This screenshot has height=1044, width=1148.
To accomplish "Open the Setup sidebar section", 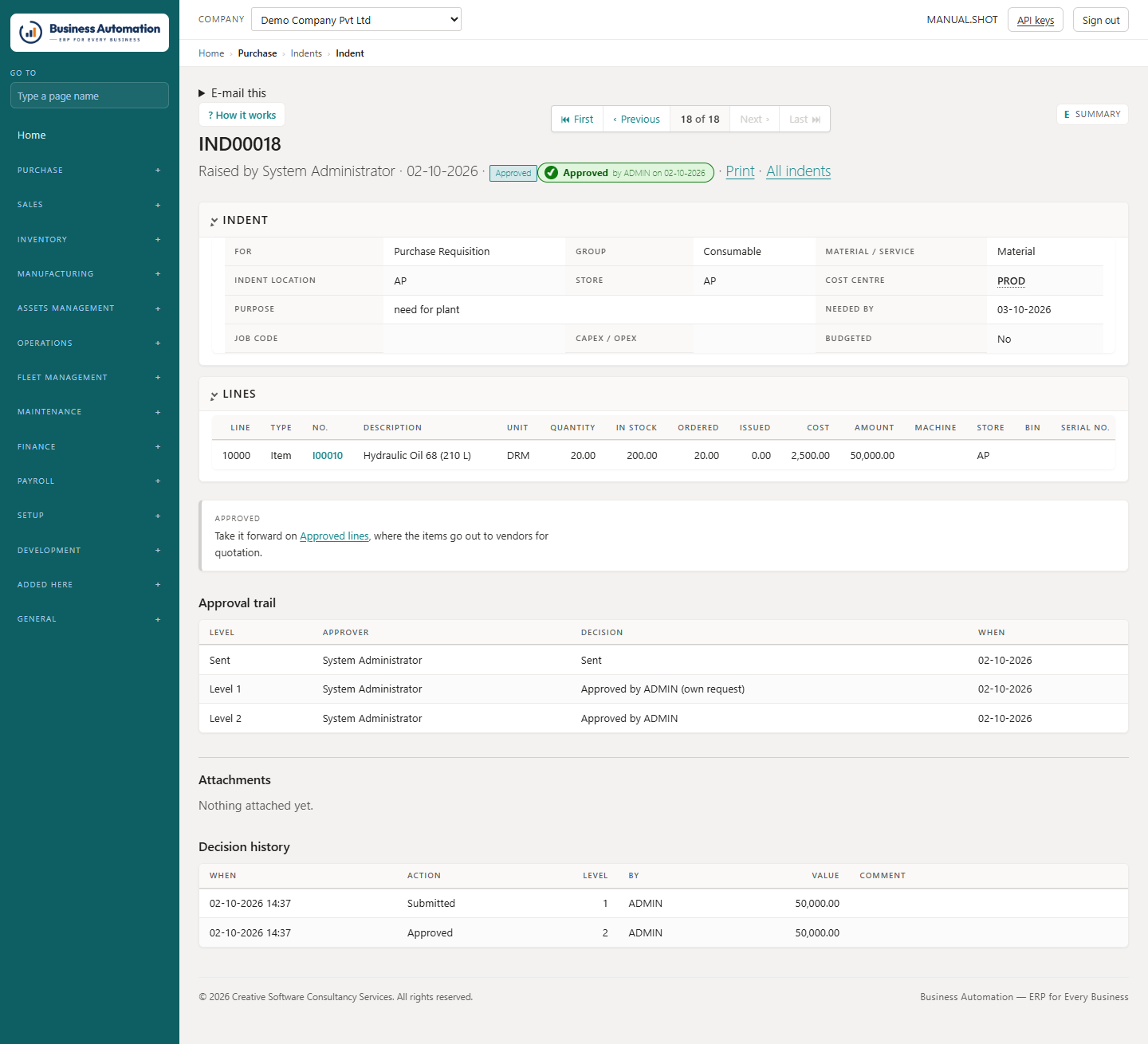I will coord(89,516).
